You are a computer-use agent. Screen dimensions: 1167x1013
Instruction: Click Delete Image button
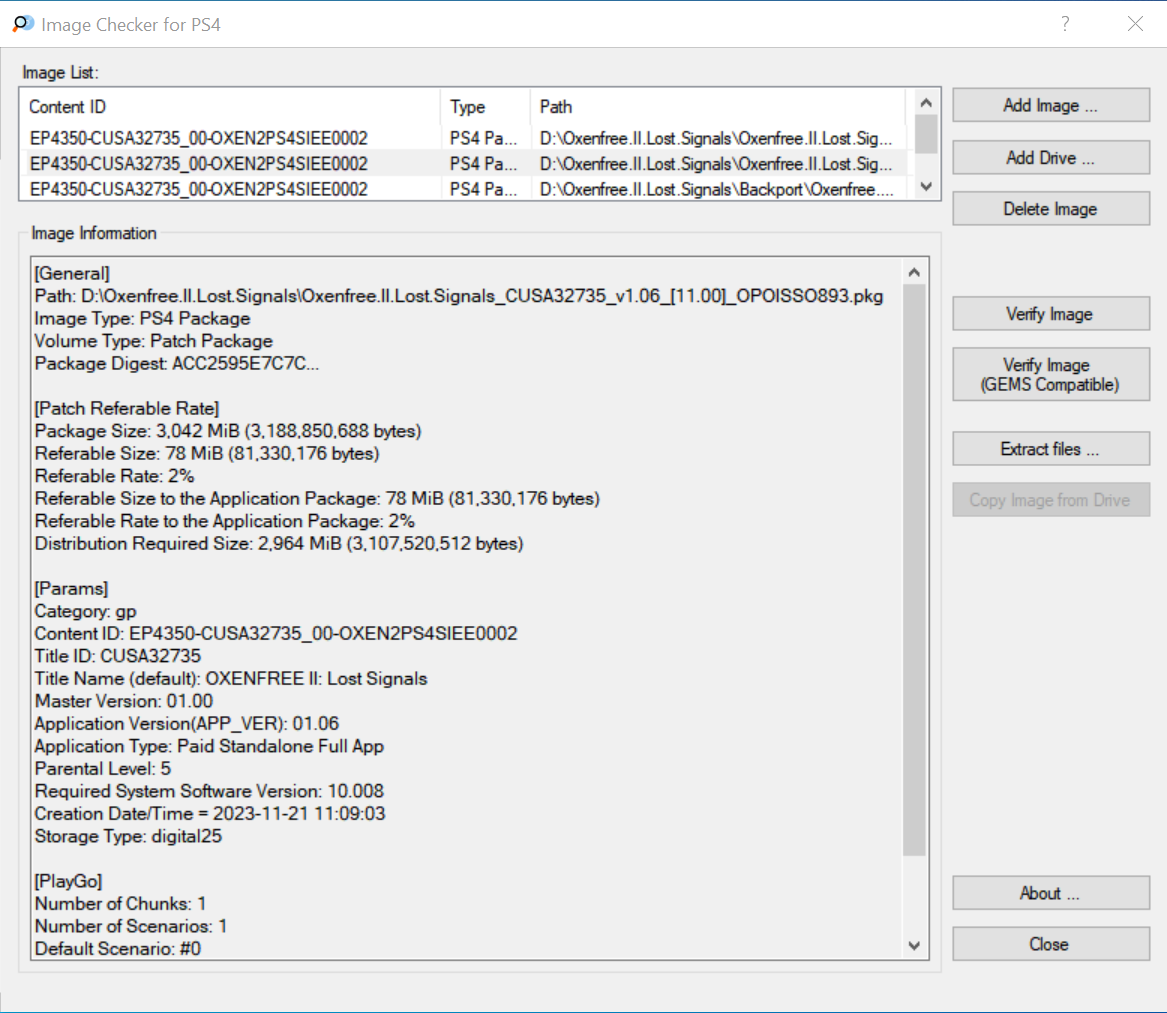click(x=1050, y=209)
